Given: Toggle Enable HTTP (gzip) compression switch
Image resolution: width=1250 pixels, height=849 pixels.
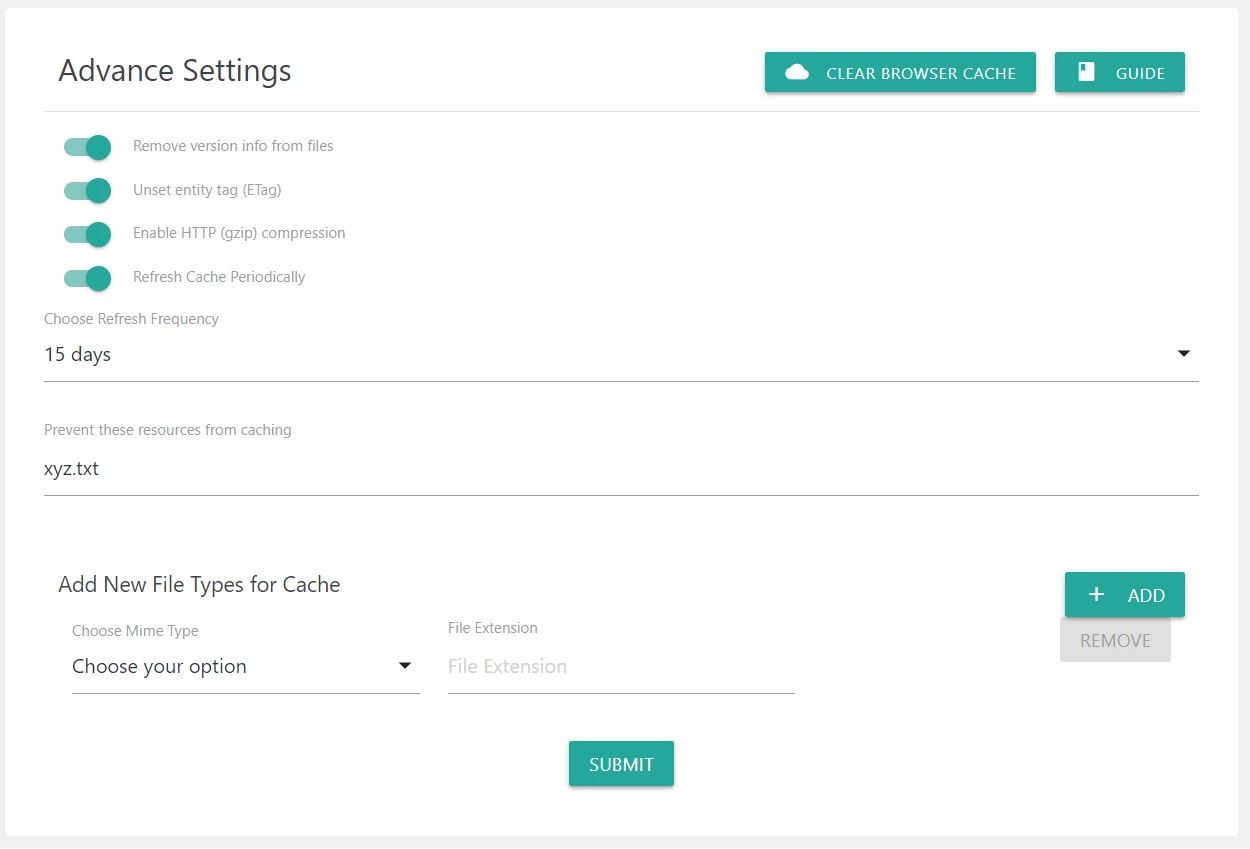Looking at the screenshot, I should (88, 234).
